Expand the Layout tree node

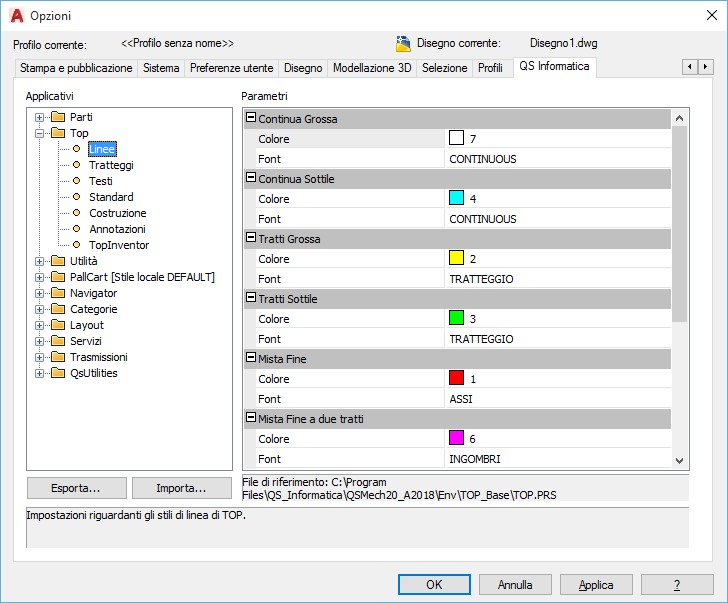point(39,325)
